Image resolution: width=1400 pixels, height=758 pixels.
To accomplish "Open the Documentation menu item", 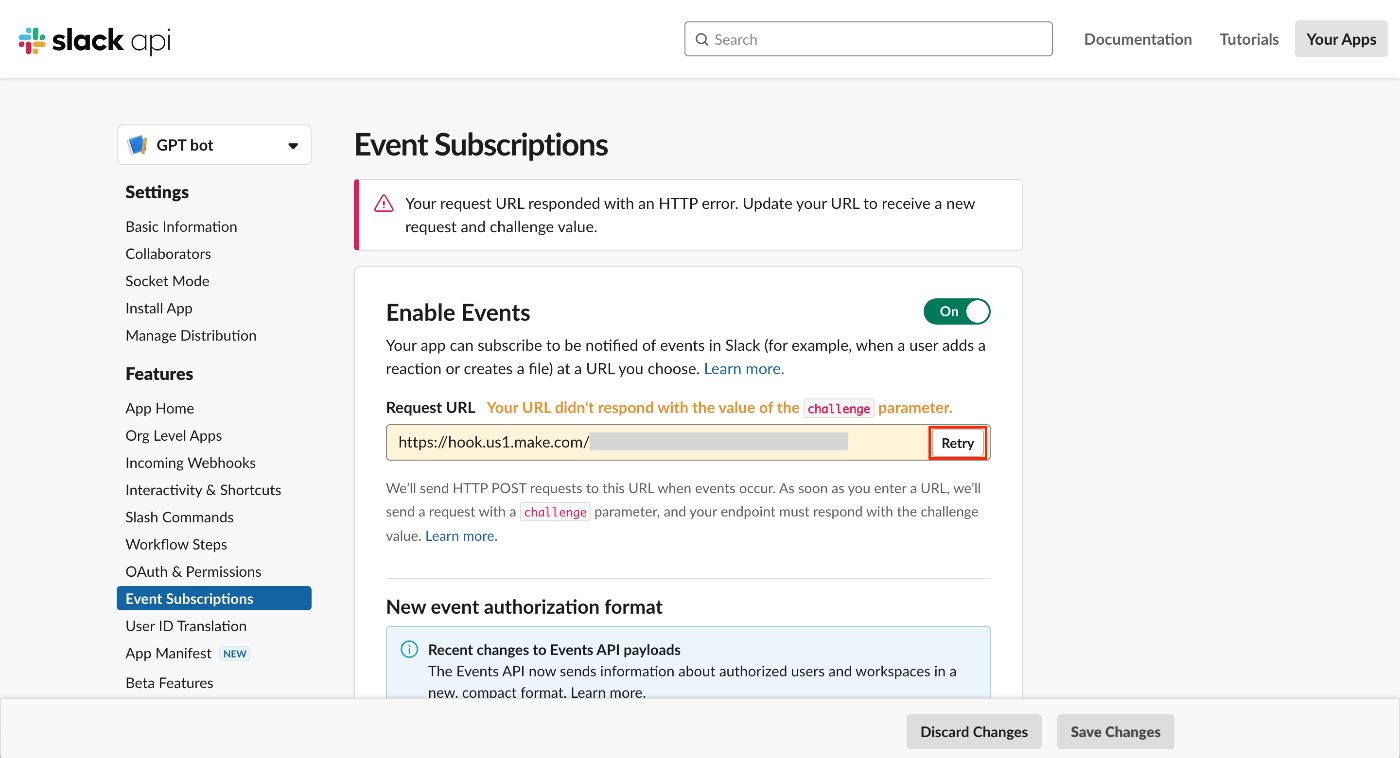I will tap(1138, 40).
